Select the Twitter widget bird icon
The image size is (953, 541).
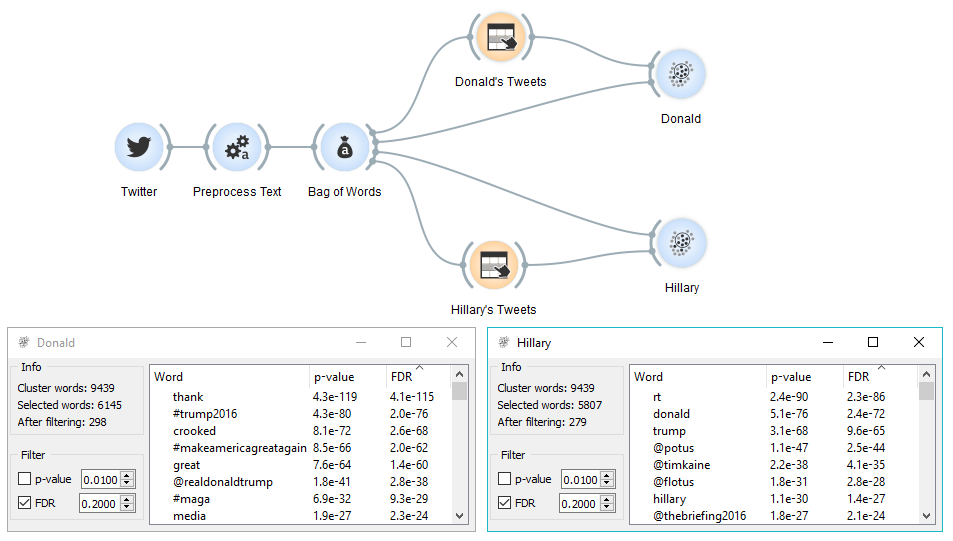coord(139,147)
